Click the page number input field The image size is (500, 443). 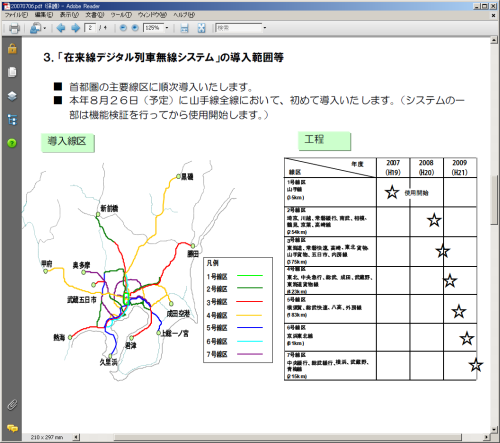pos(90,28)
